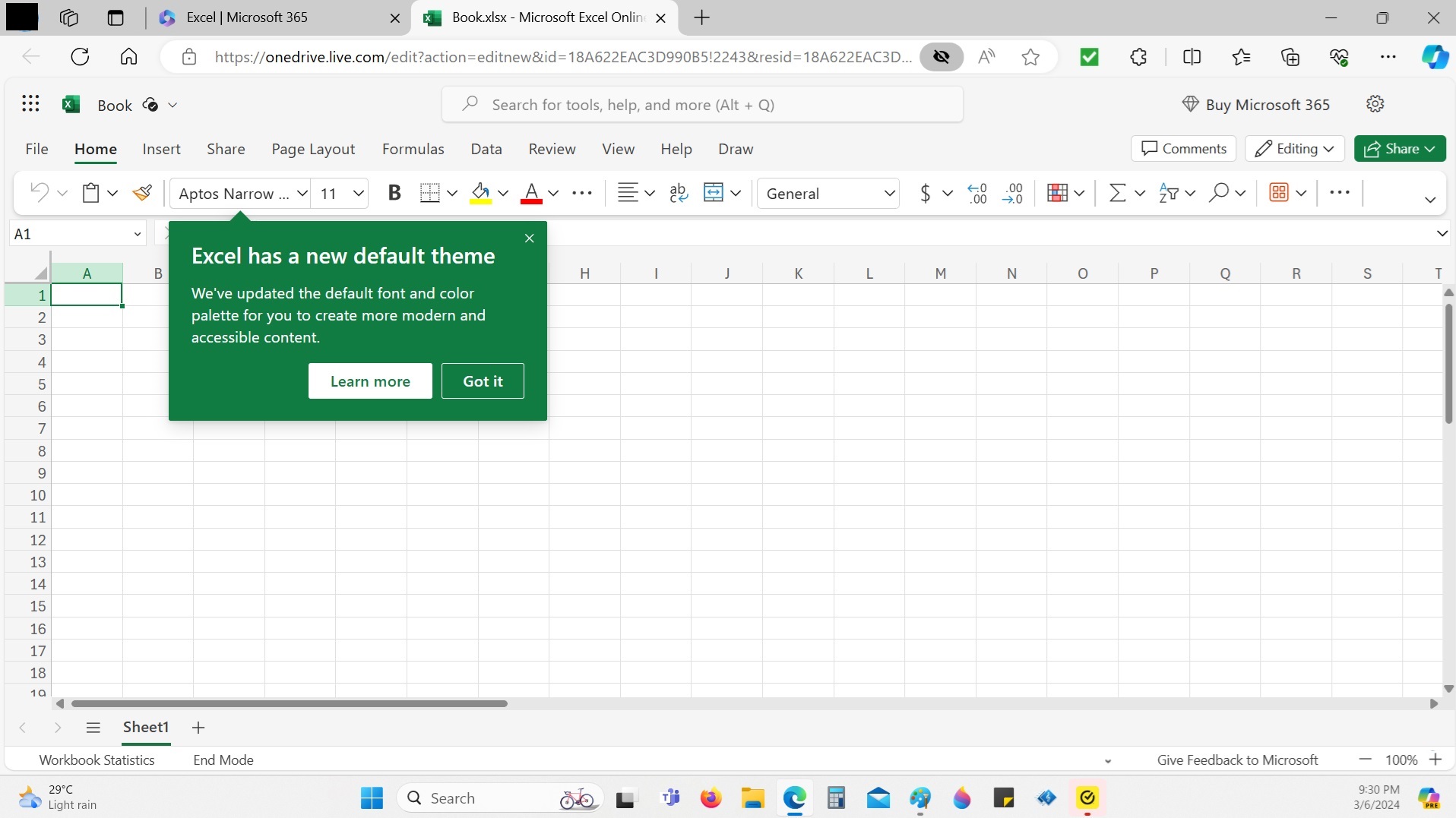1456x818 pixels.
Task: Click the yellow fill color swatch
Action: click(480, 193)
